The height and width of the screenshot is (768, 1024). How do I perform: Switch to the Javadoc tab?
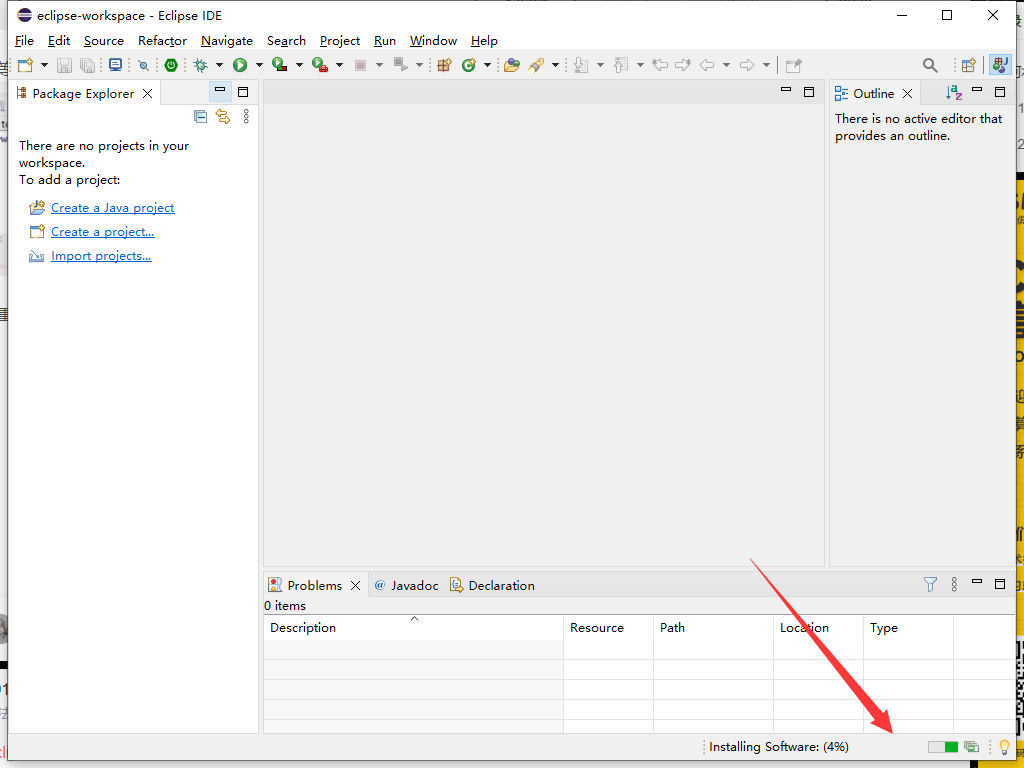pos(406,585)
